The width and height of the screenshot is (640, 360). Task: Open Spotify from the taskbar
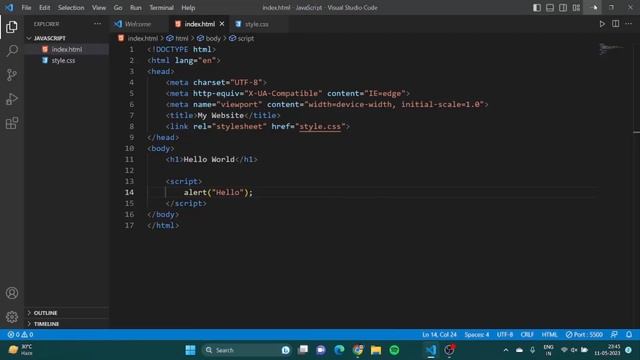pos(394,350)
